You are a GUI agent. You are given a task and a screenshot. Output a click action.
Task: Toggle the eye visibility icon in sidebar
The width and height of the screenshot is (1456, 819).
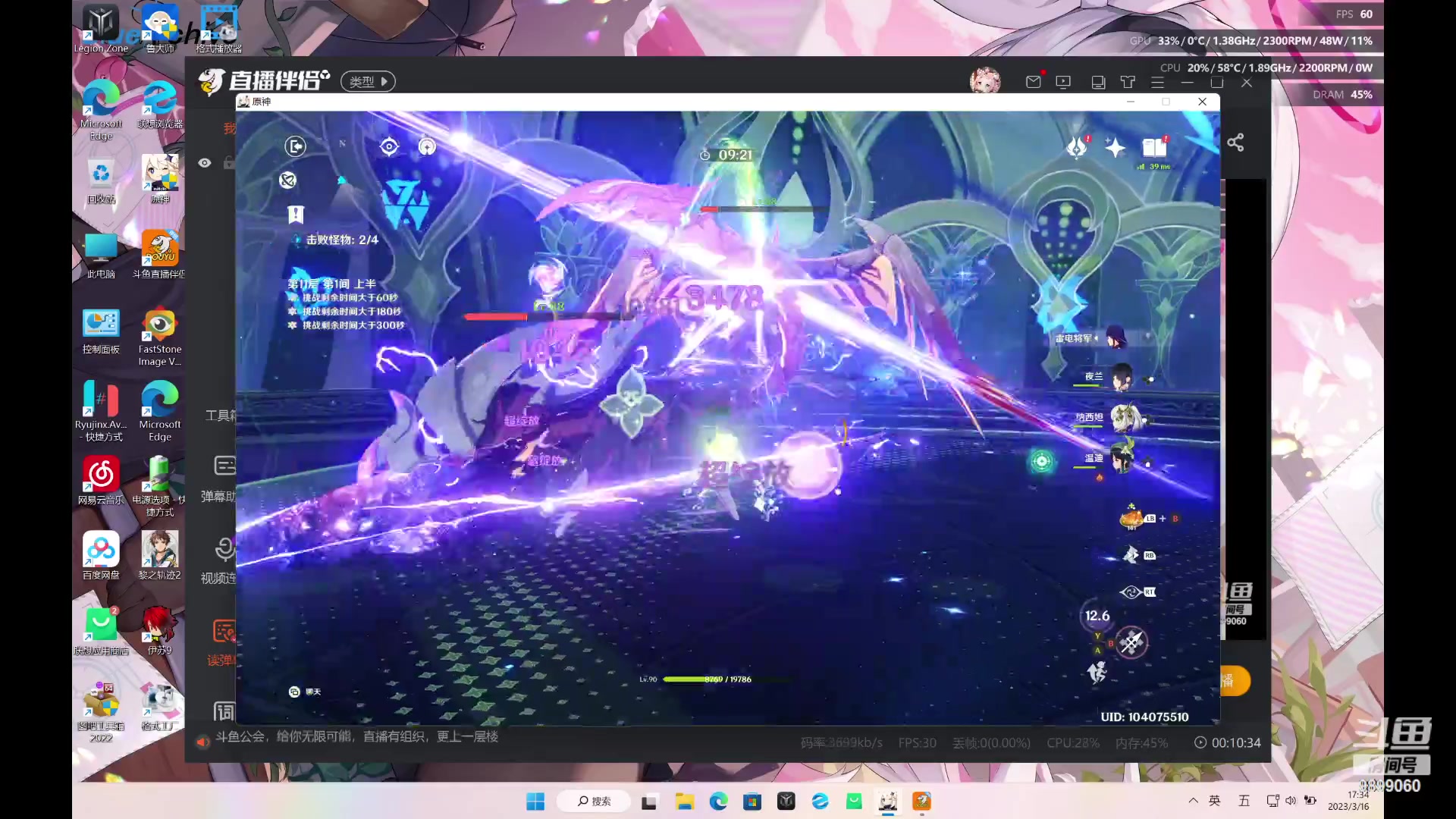coord(205,163)
